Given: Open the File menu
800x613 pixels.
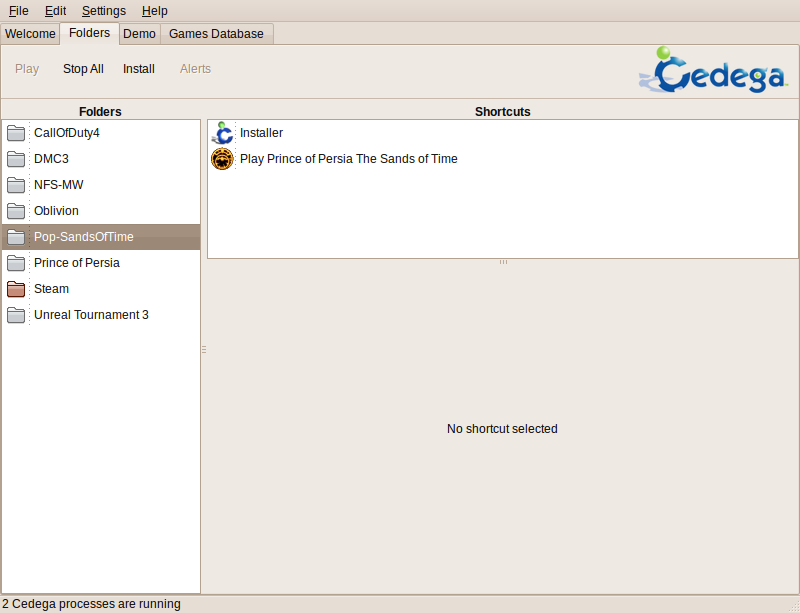Looking at the screenshot, I should point(18,11).
